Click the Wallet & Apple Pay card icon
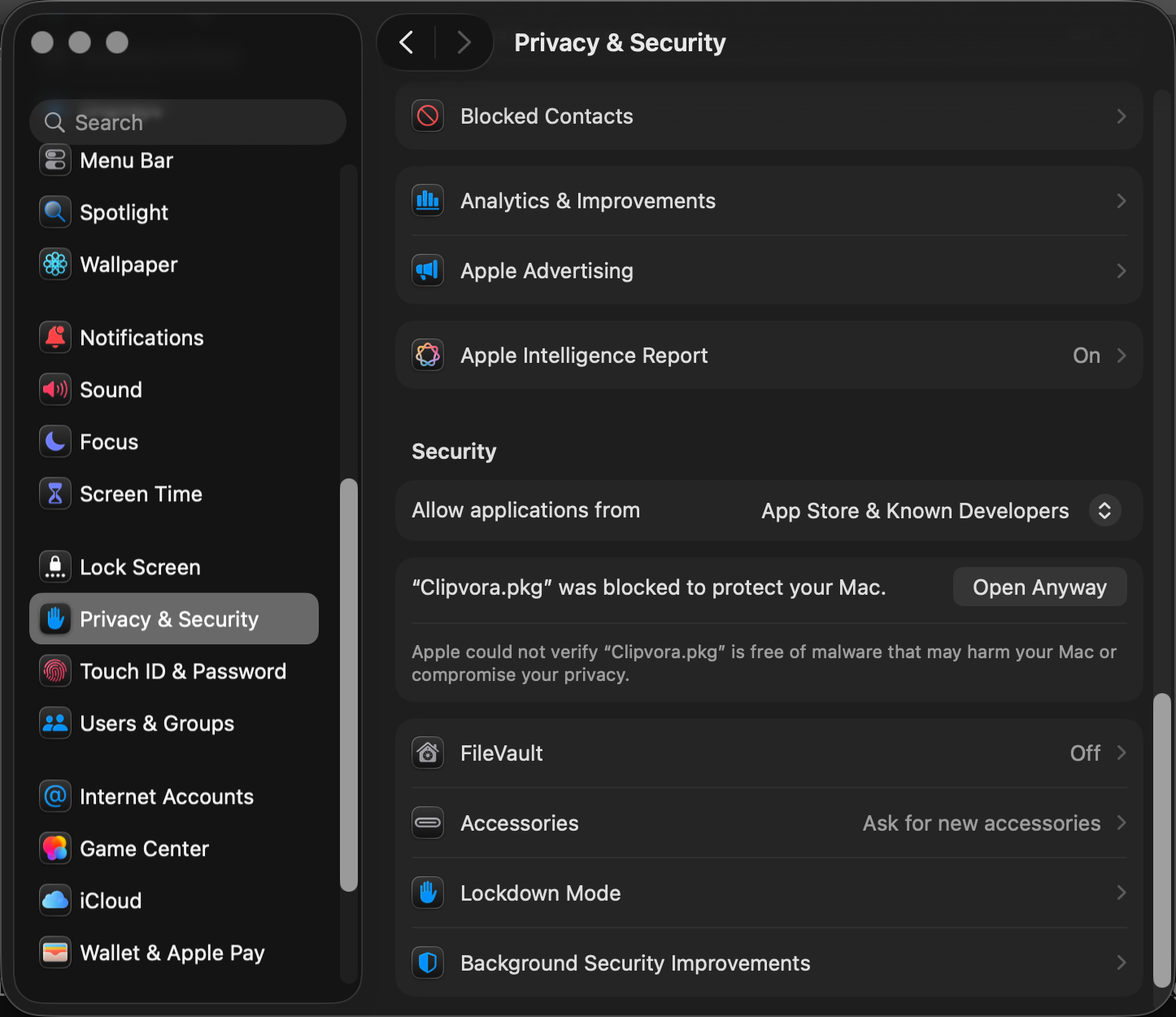Screen dimensions: 1176x1017 pos(55,953)
